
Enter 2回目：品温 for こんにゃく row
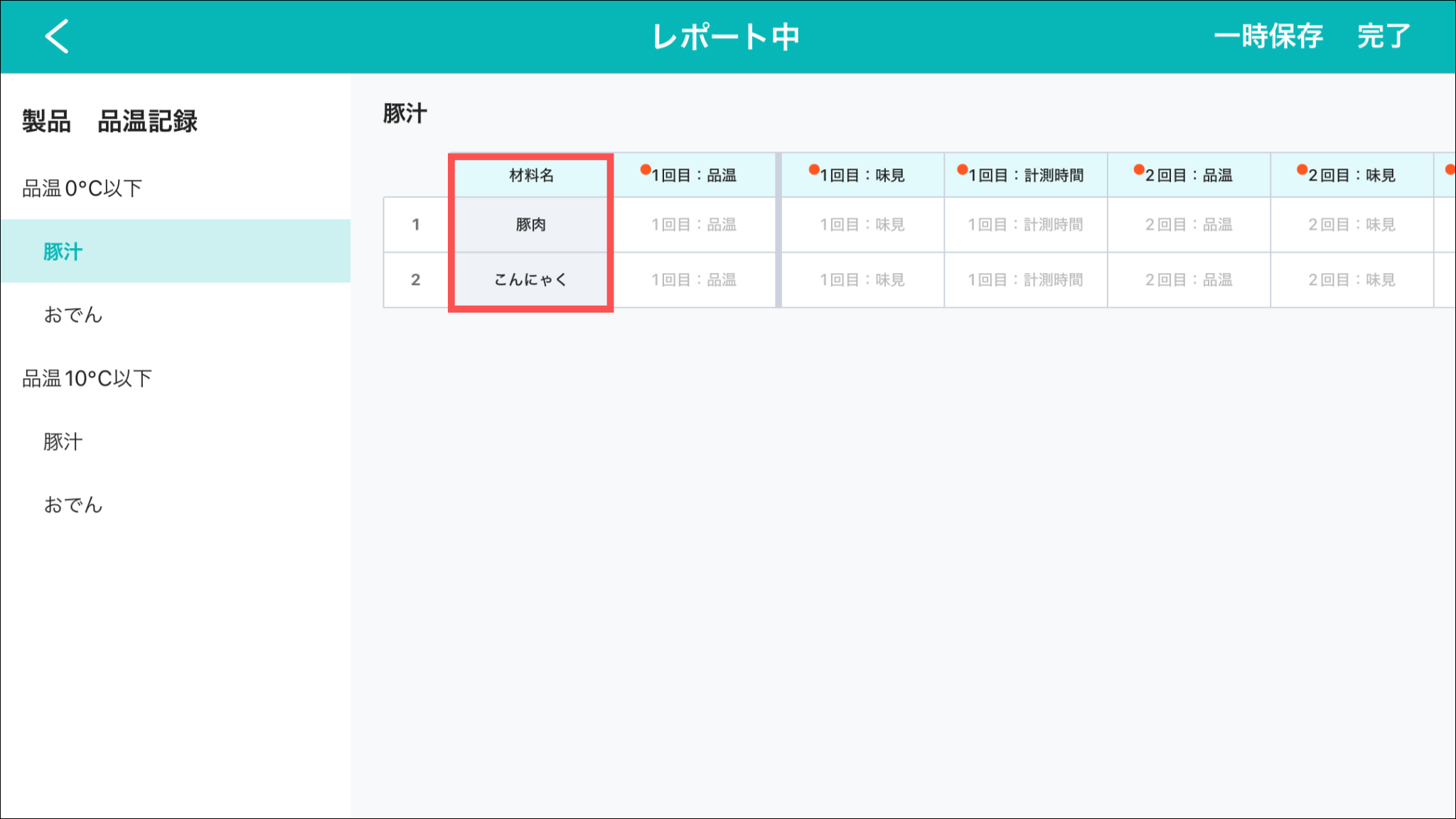[1189, 280]
